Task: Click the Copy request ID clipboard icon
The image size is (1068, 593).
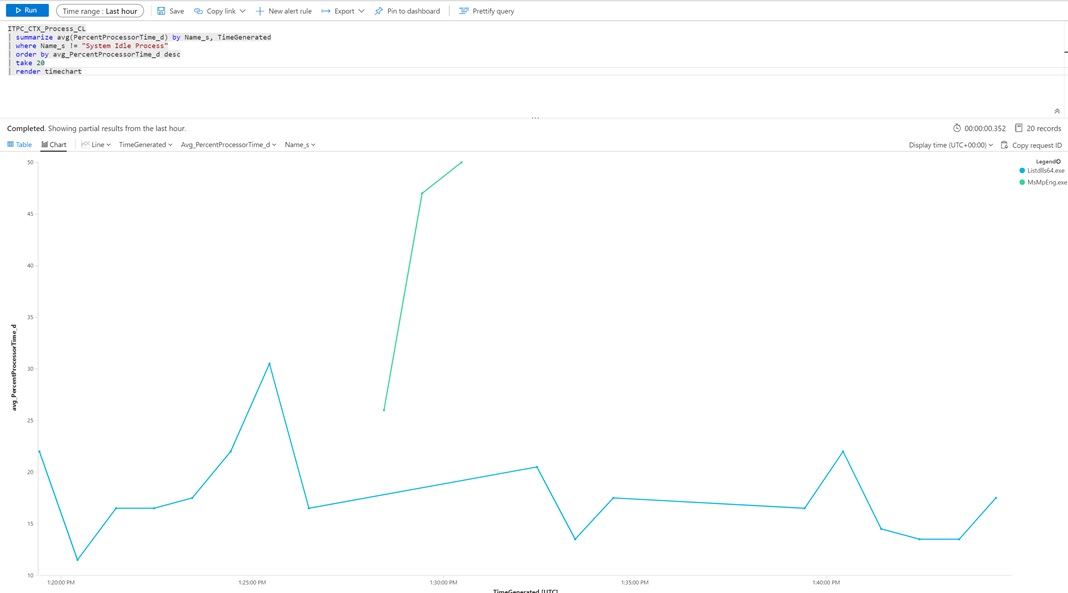Action: [x=1004, y=145]
